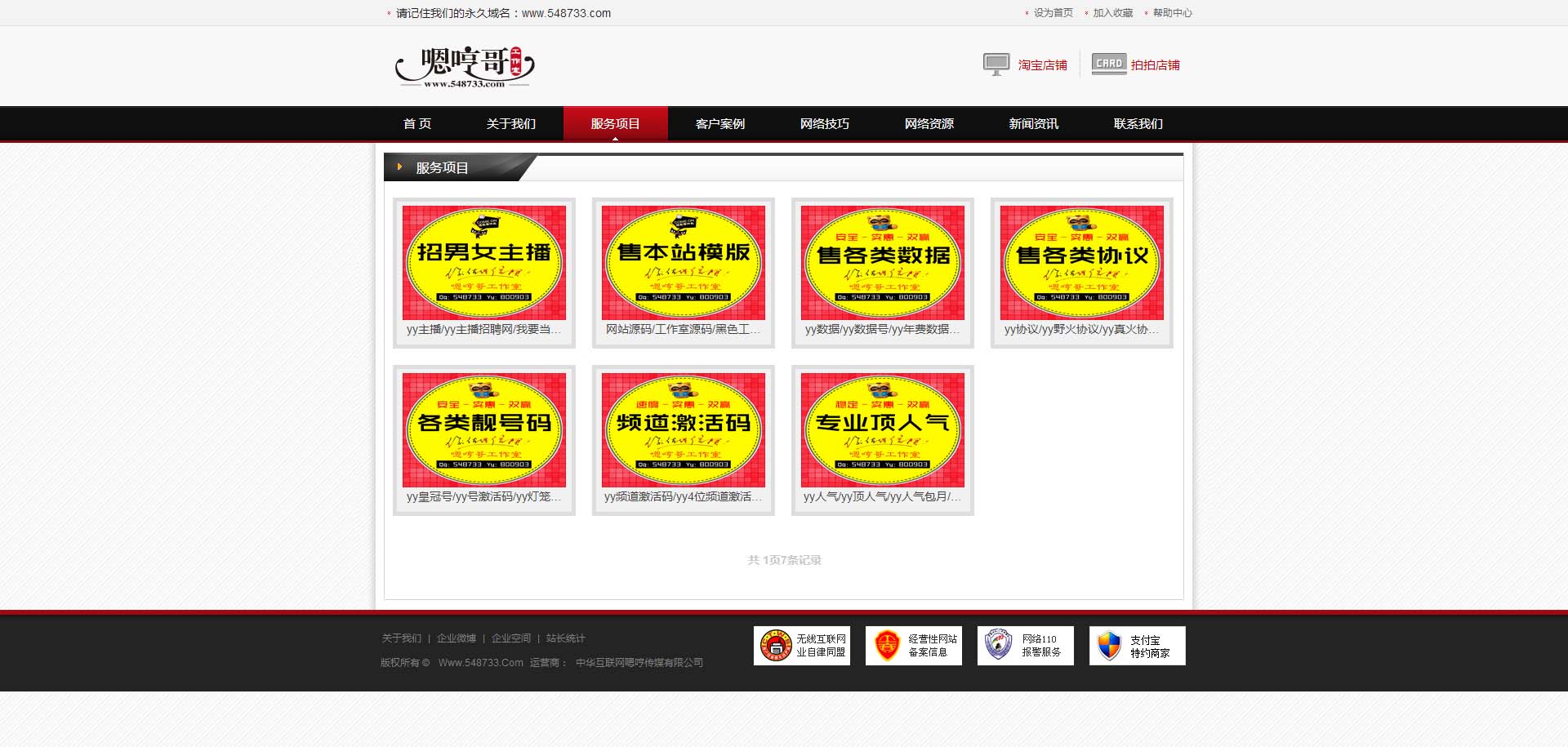The image size is (1568, 747).
Task: Click the footer 企业微博 link
Action: click(457, 638)
